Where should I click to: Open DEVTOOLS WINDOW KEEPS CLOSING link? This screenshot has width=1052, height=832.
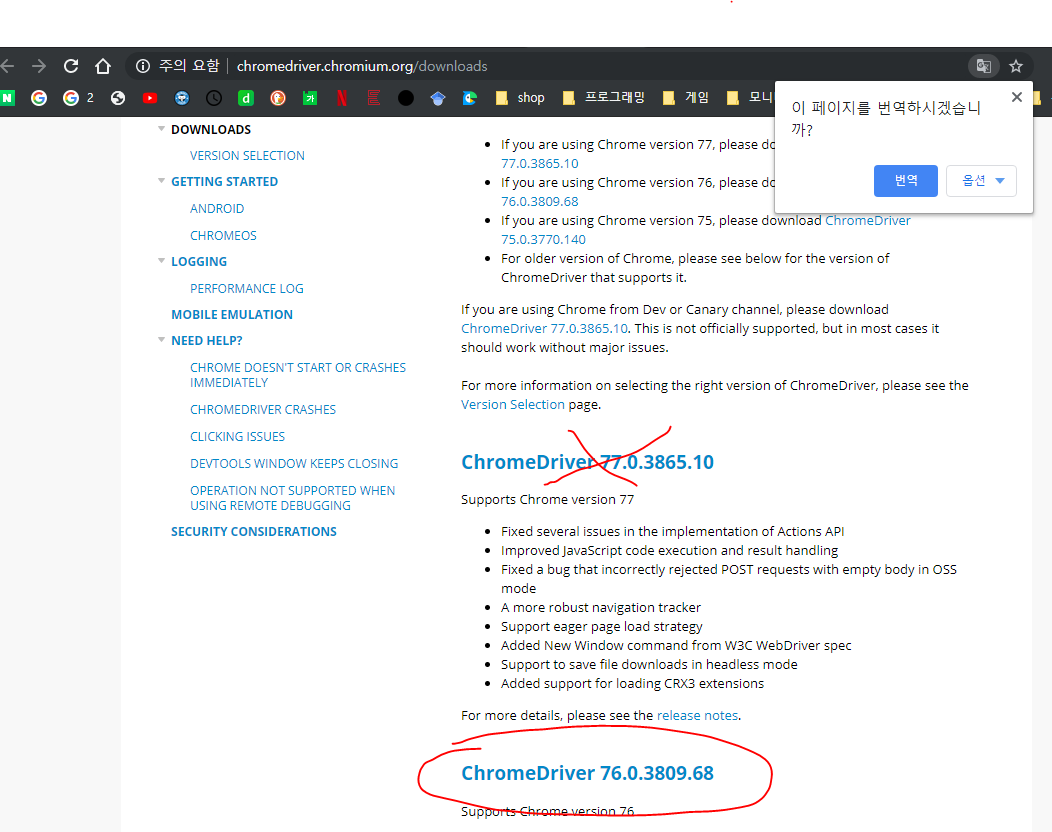[294, 464]
